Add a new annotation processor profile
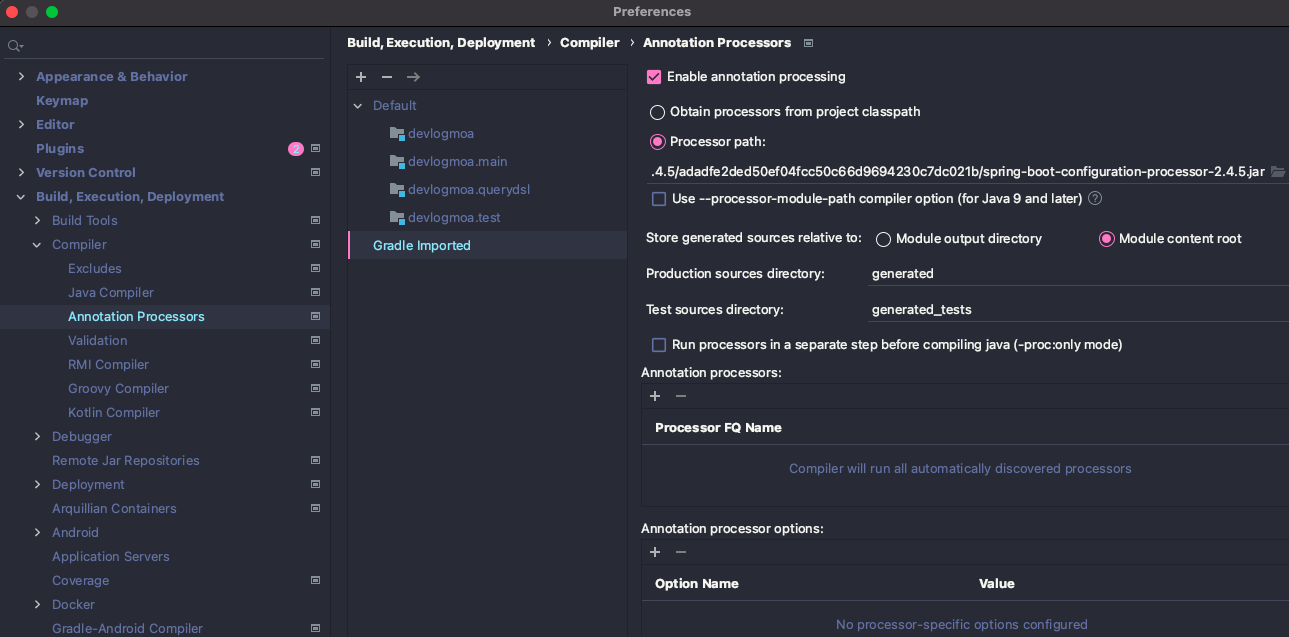1289x637 pixels. 361,77
